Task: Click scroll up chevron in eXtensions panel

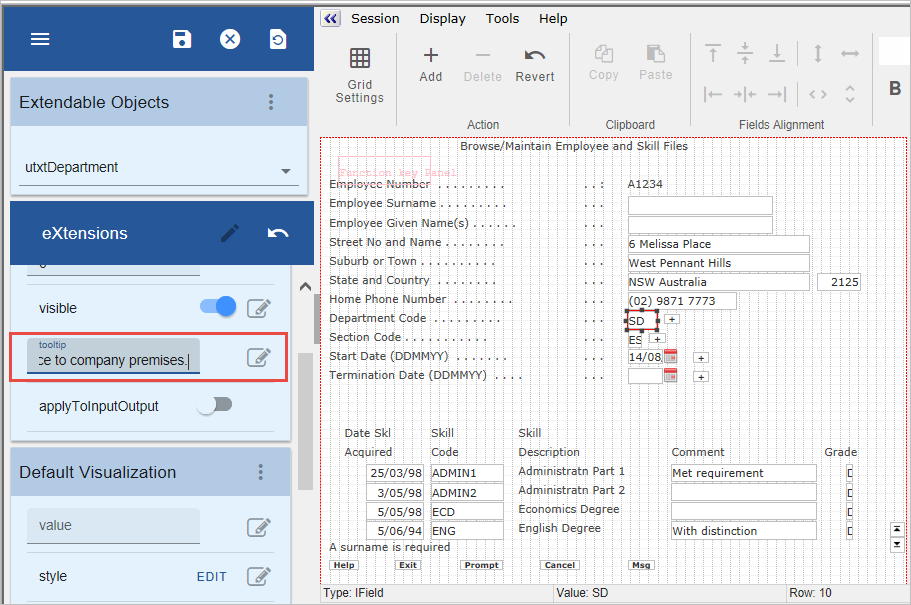Action: click(x=305, y=287)
